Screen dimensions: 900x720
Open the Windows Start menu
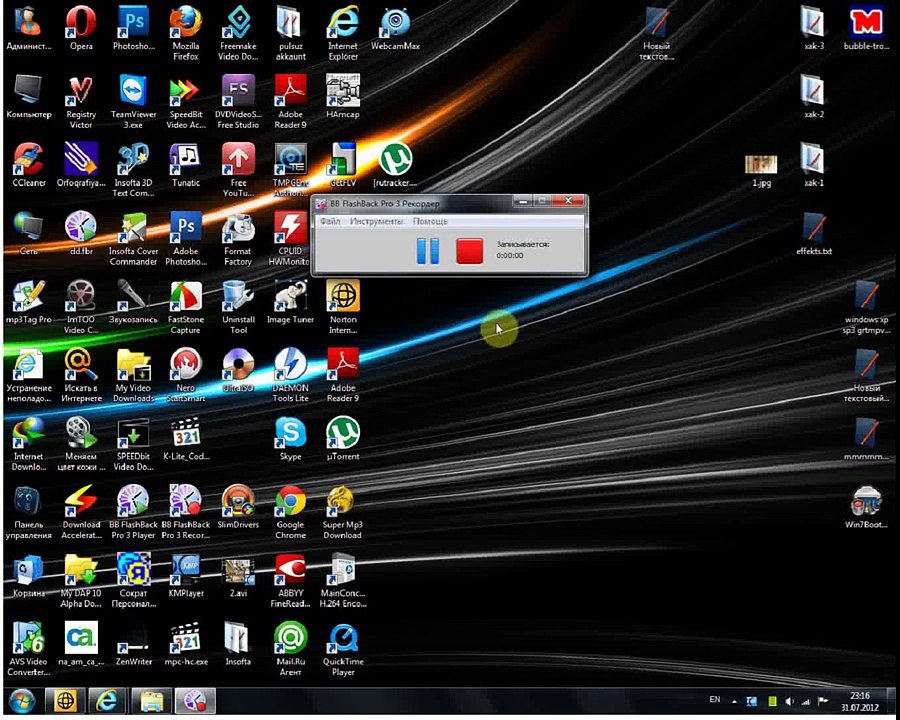coord(22,701)
